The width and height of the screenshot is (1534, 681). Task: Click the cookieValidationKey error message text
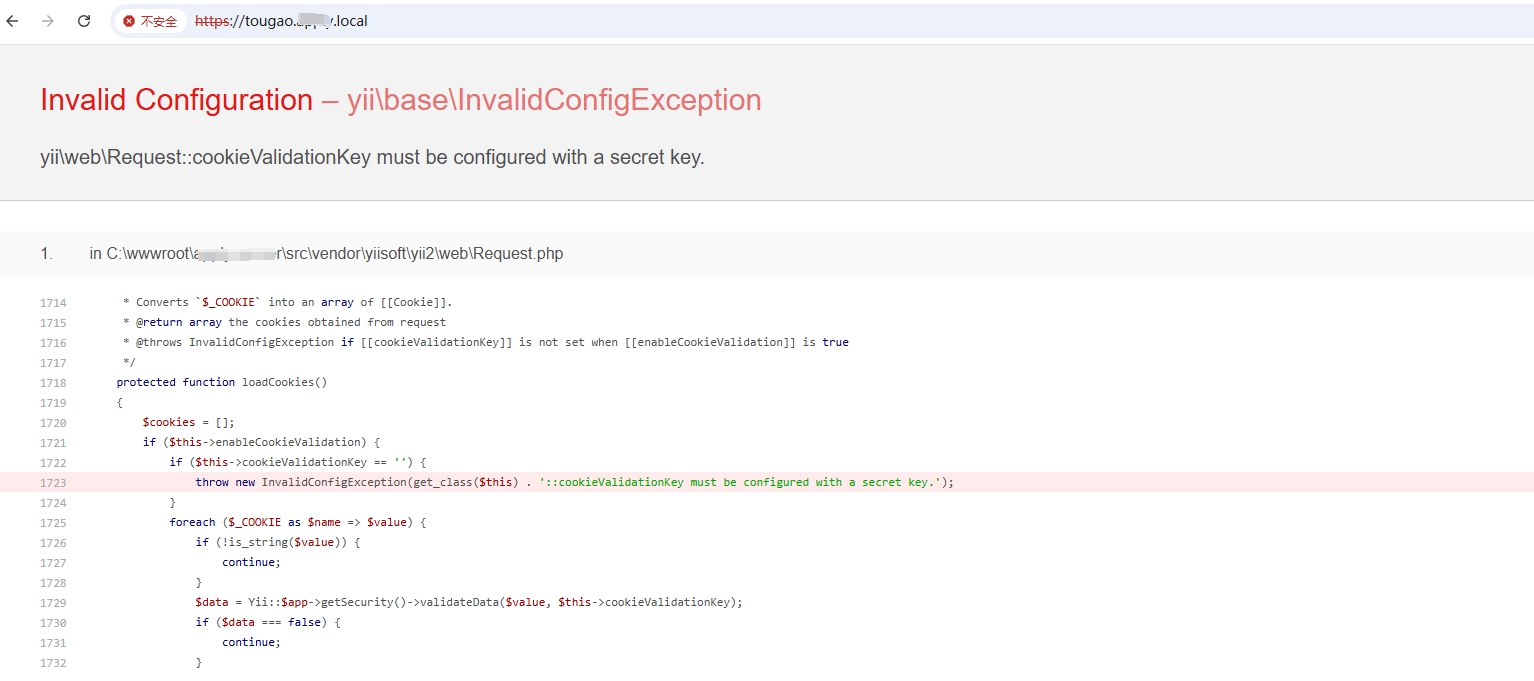coord(372,157)
